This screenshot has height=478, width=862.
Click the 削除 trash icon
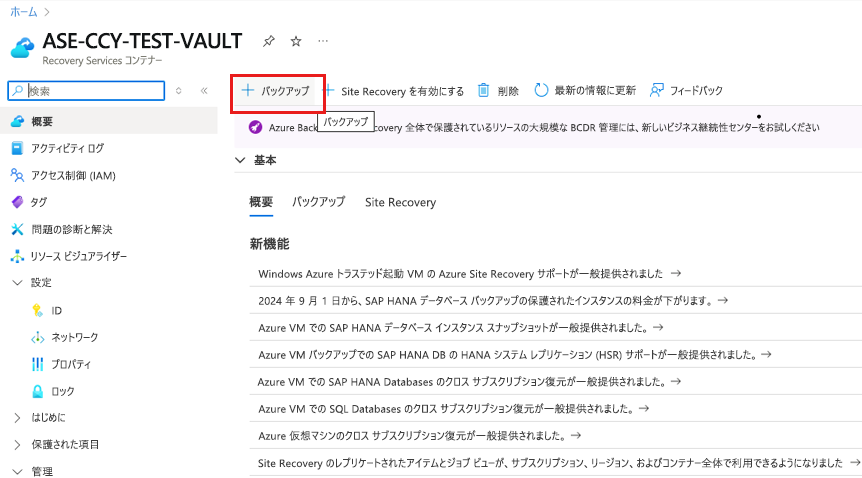[x=483, y=90]
